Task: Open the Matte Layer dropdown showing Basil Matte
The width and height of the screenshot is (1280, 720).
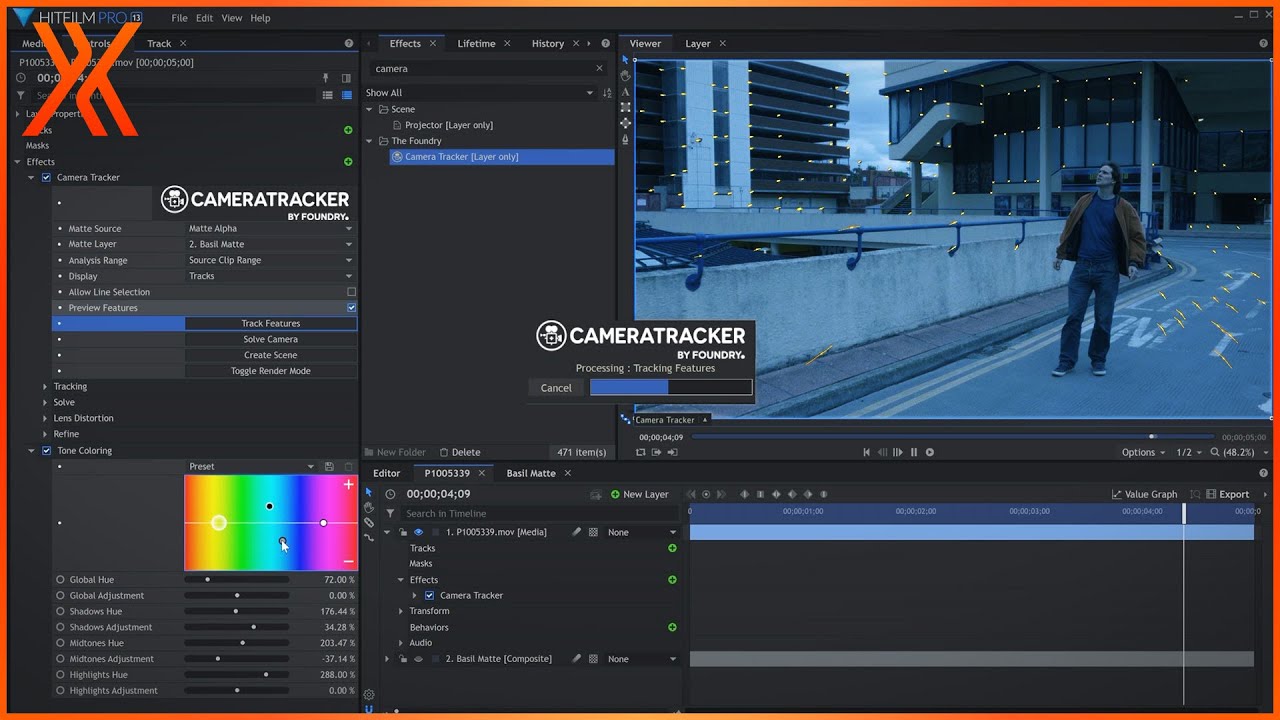Action: (269, 243)
